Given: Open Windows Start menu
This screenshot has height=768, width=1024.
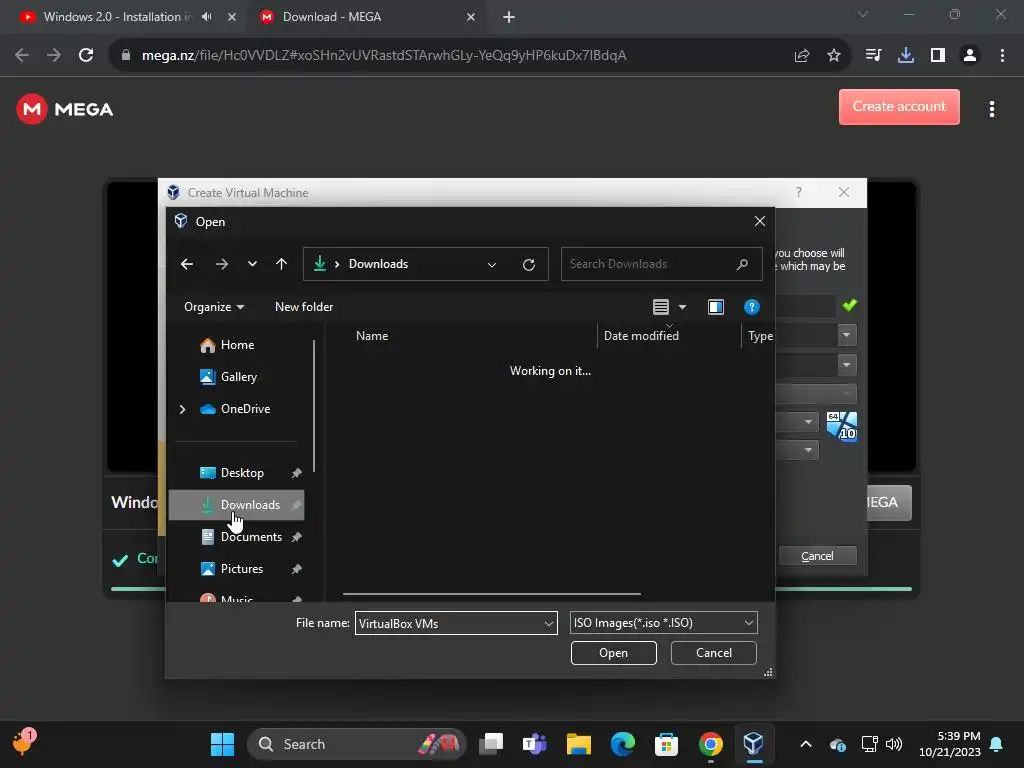Looking at the screenshot, I should coord(222,744).
